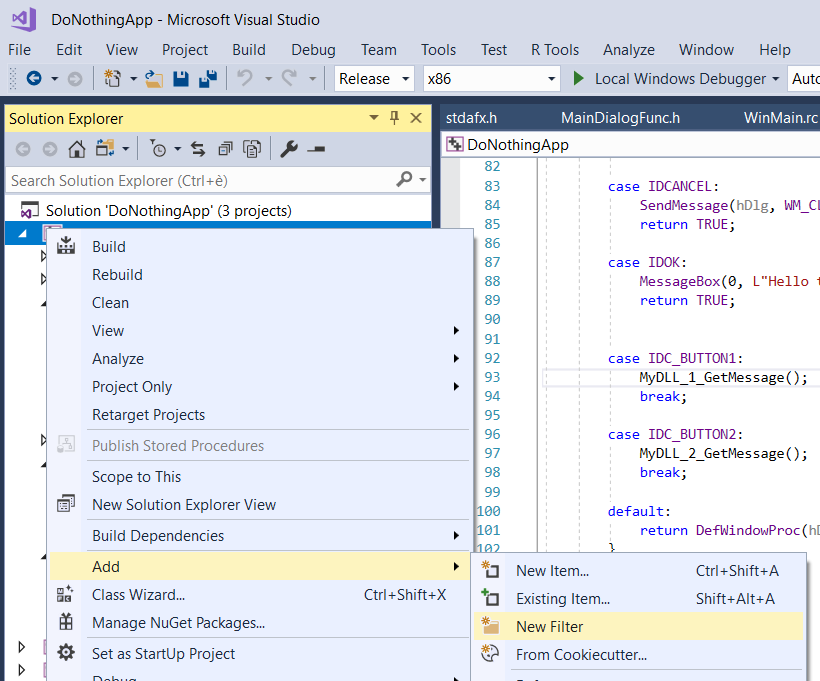
Task: Open the Debug menu
Action: (313, 50)
